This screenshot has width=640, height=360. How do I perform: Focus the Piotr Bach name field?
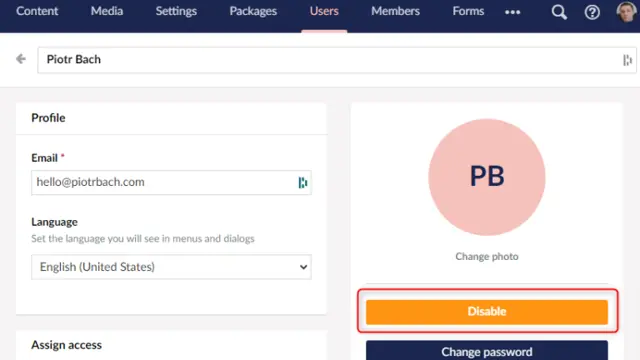click(x=337, y=60)
